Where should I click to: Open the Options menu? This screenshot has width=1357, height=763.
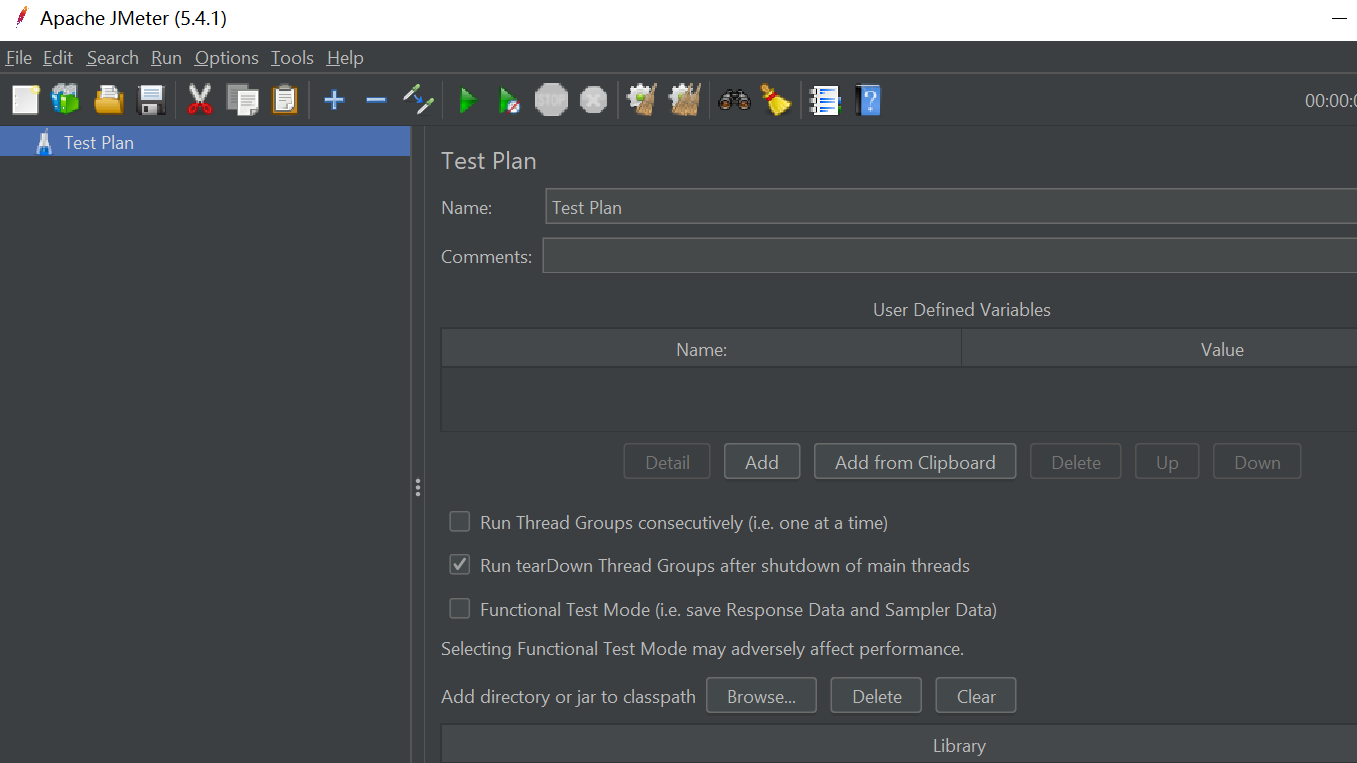(226, 58)
